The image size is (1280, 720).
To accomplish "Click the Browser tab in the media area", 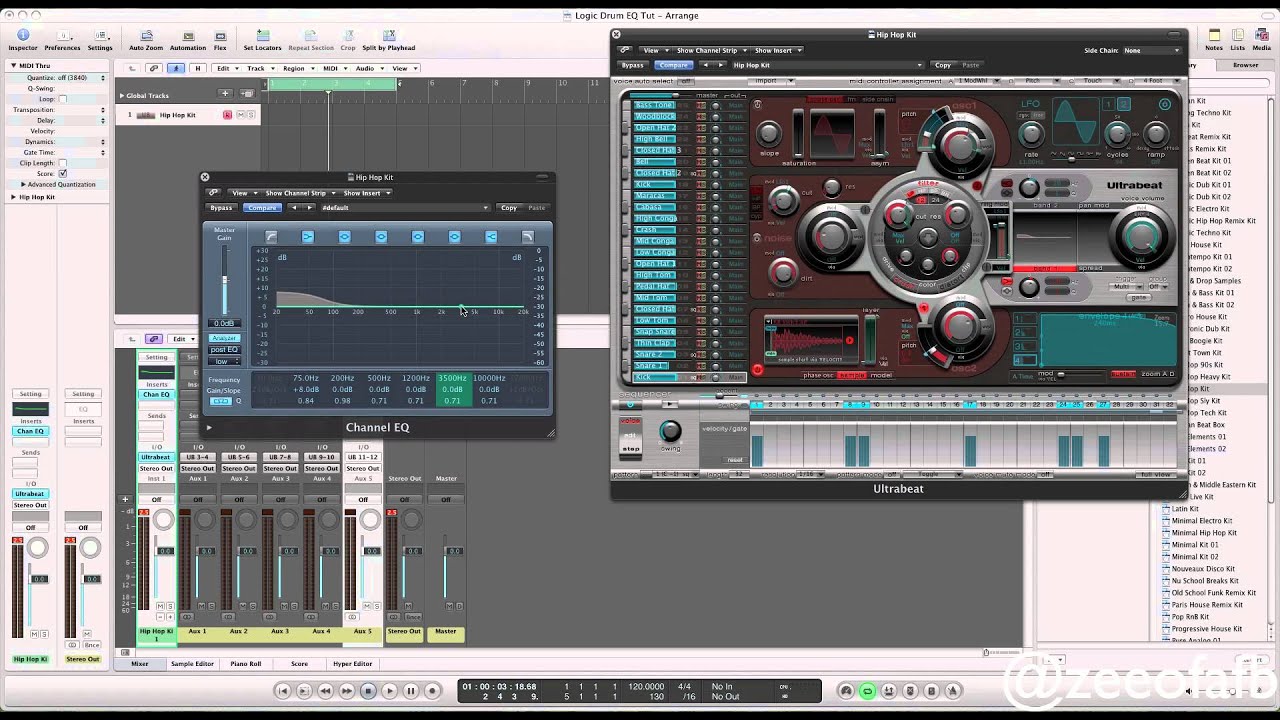I will coord(1245,65).
